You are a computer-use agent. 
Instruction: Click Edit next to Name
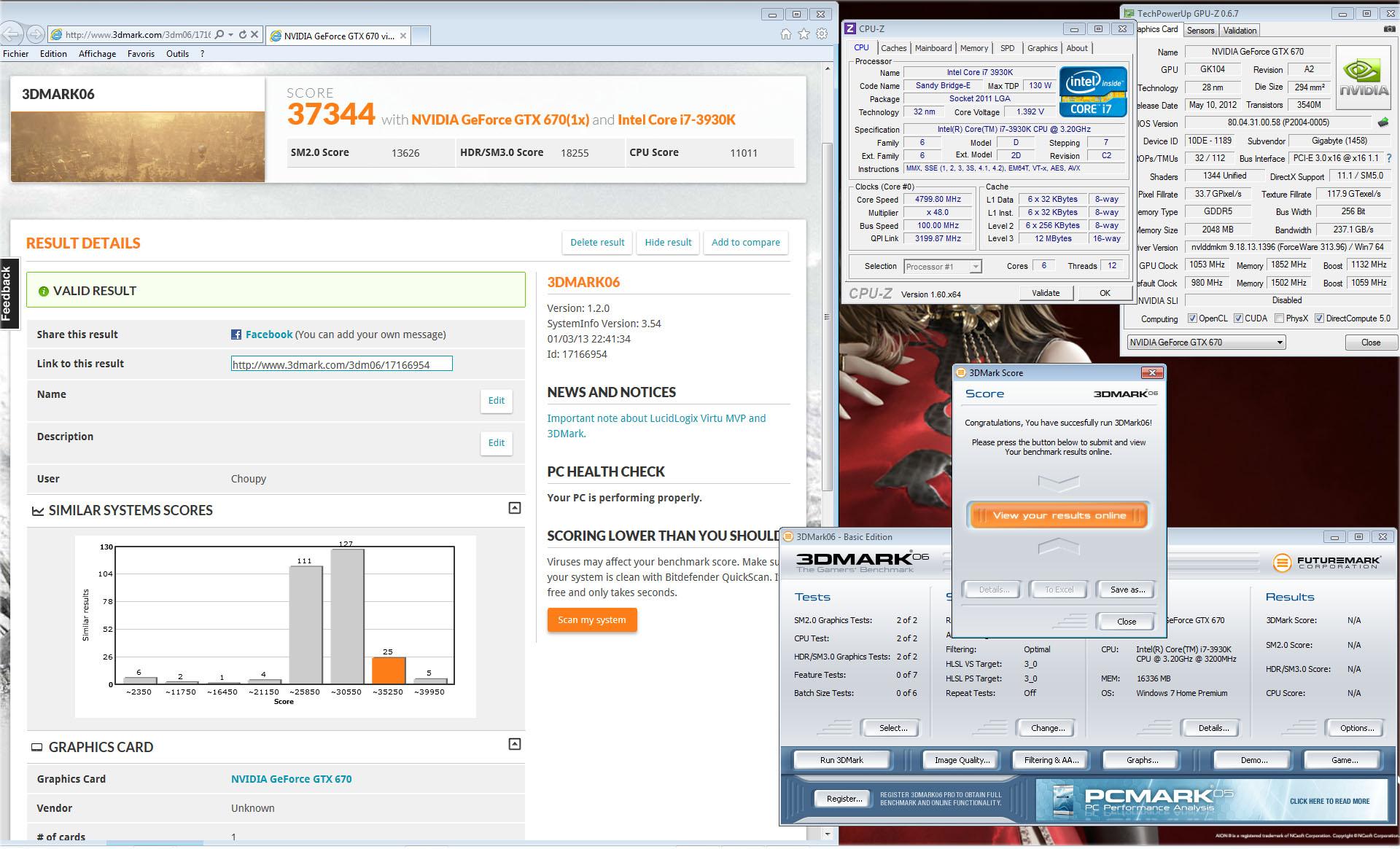pos(497,401)
